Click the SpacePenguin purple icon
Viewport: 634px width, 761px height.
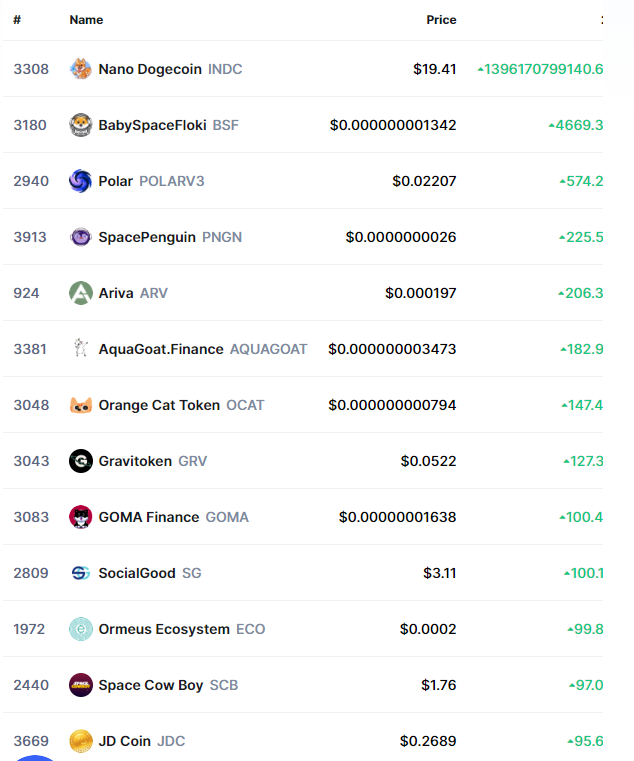click(x=81, y=237)
